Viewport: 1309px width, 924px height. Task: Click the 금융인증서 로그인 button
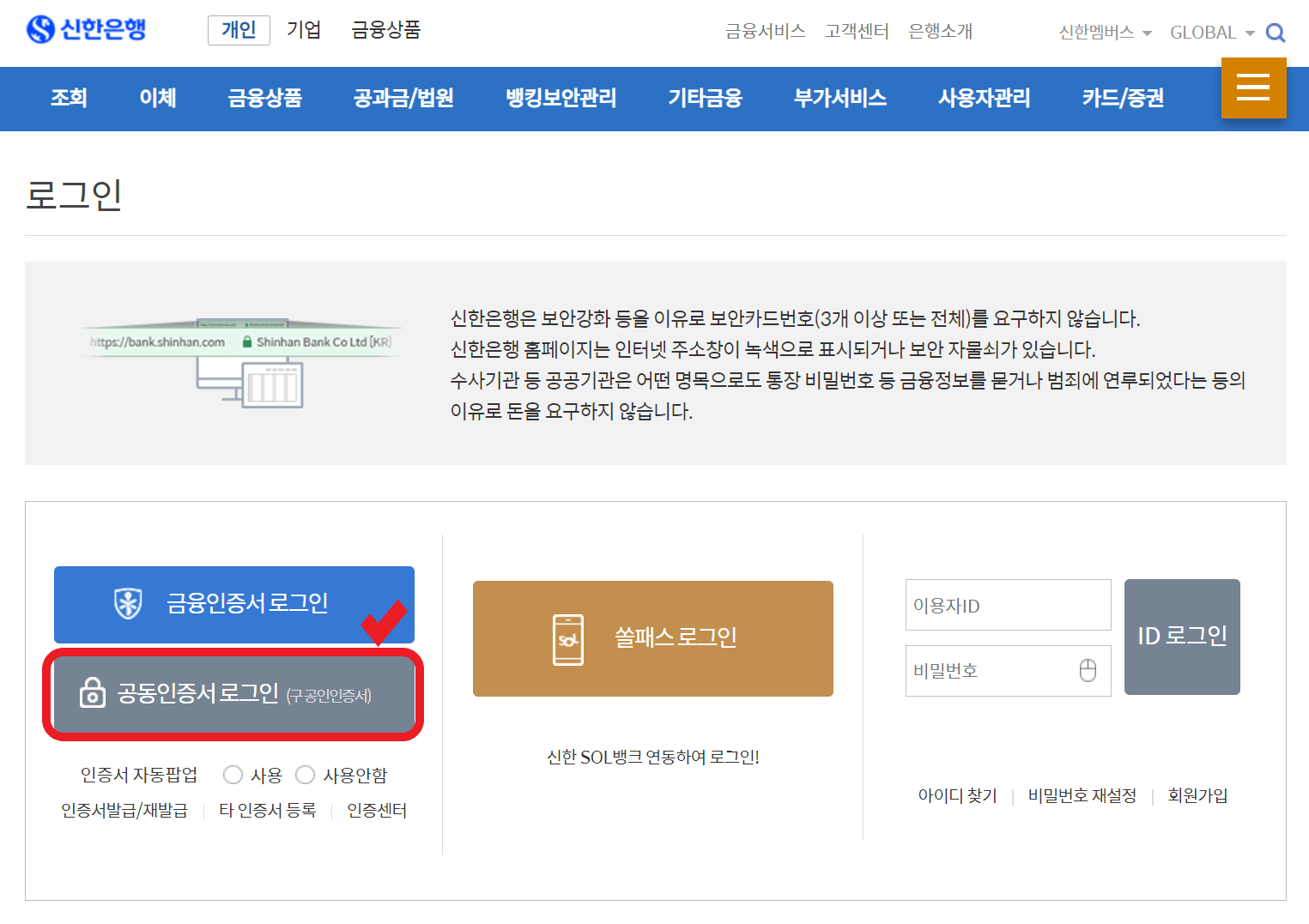234,605
